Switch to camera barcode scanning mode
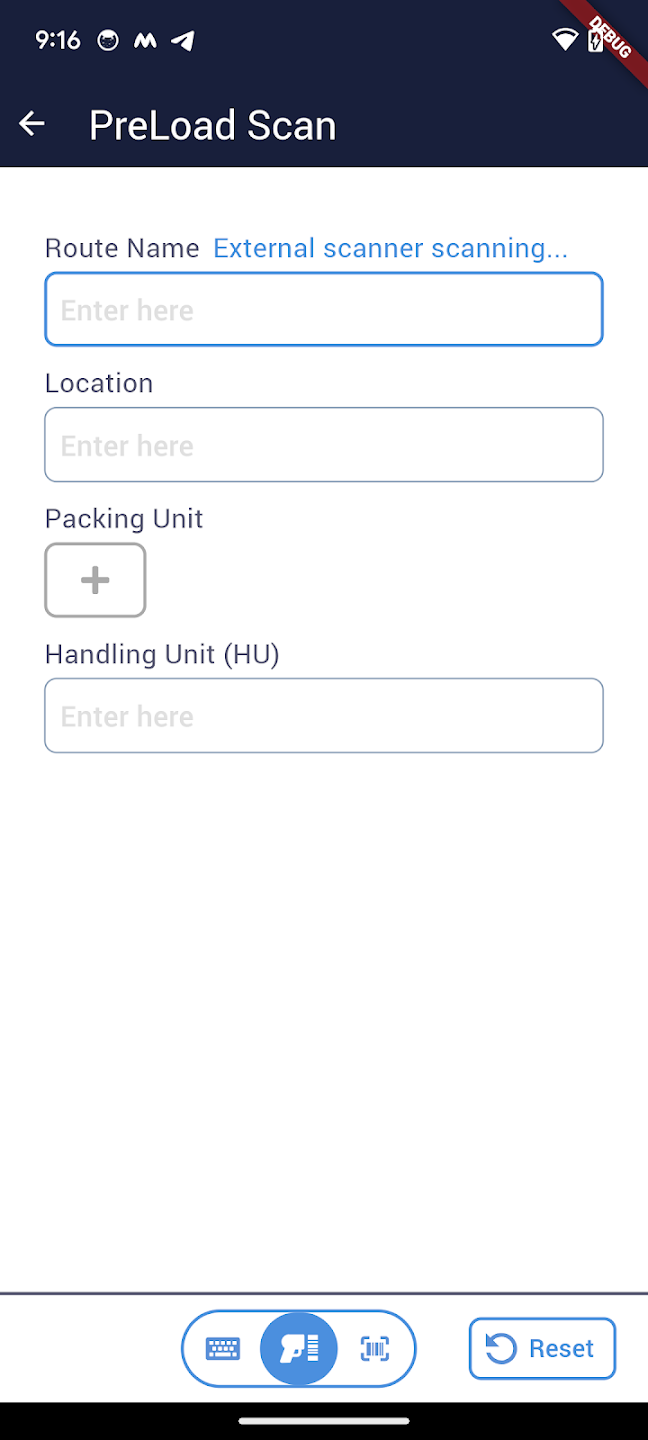The width and height of the screenshot is (648, 1440). coord(374,1348)
